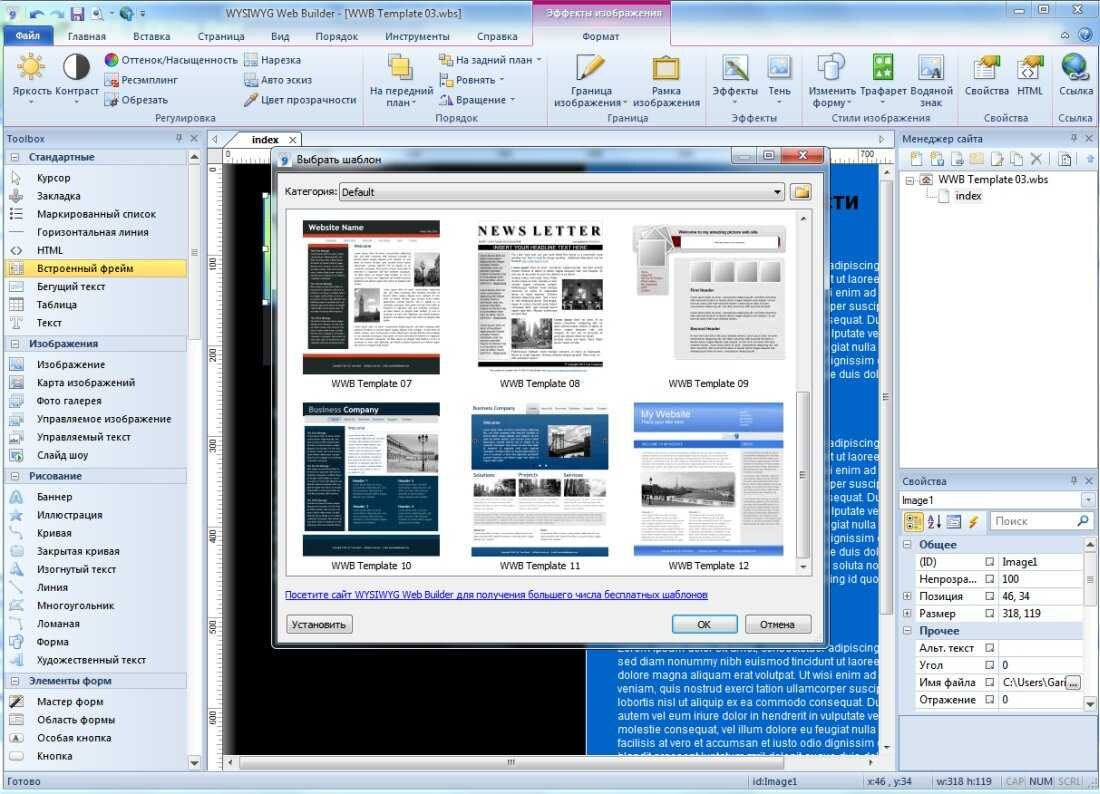Screen dimensions: 1100x794
Task: Select the Обрезать crop tool
Action: pos(136,100)
